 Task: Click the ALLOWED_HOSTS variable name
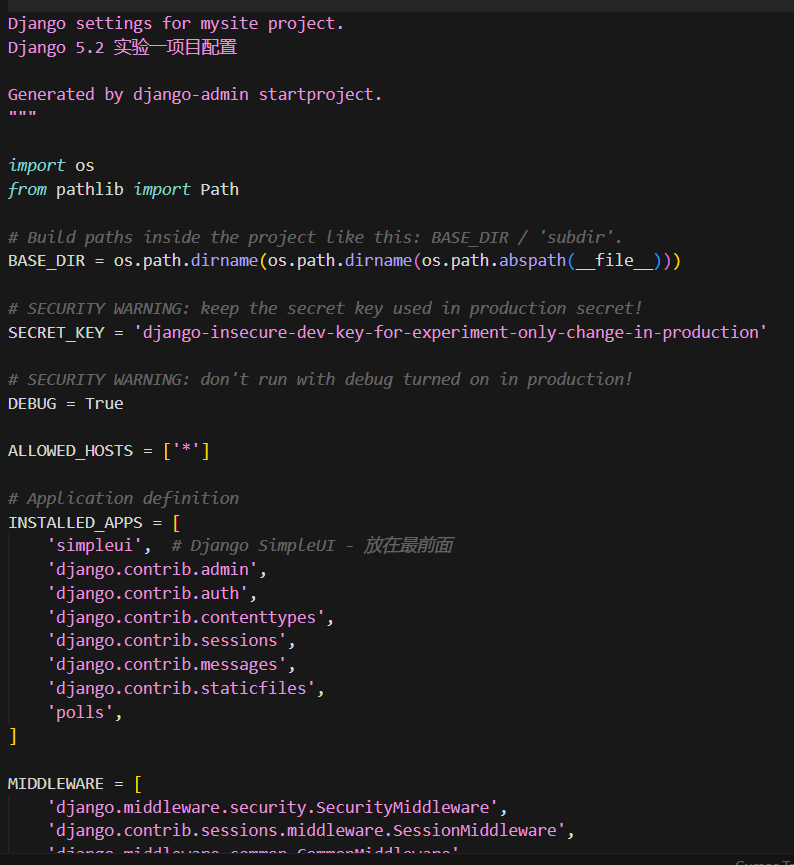tap(70, 451)
